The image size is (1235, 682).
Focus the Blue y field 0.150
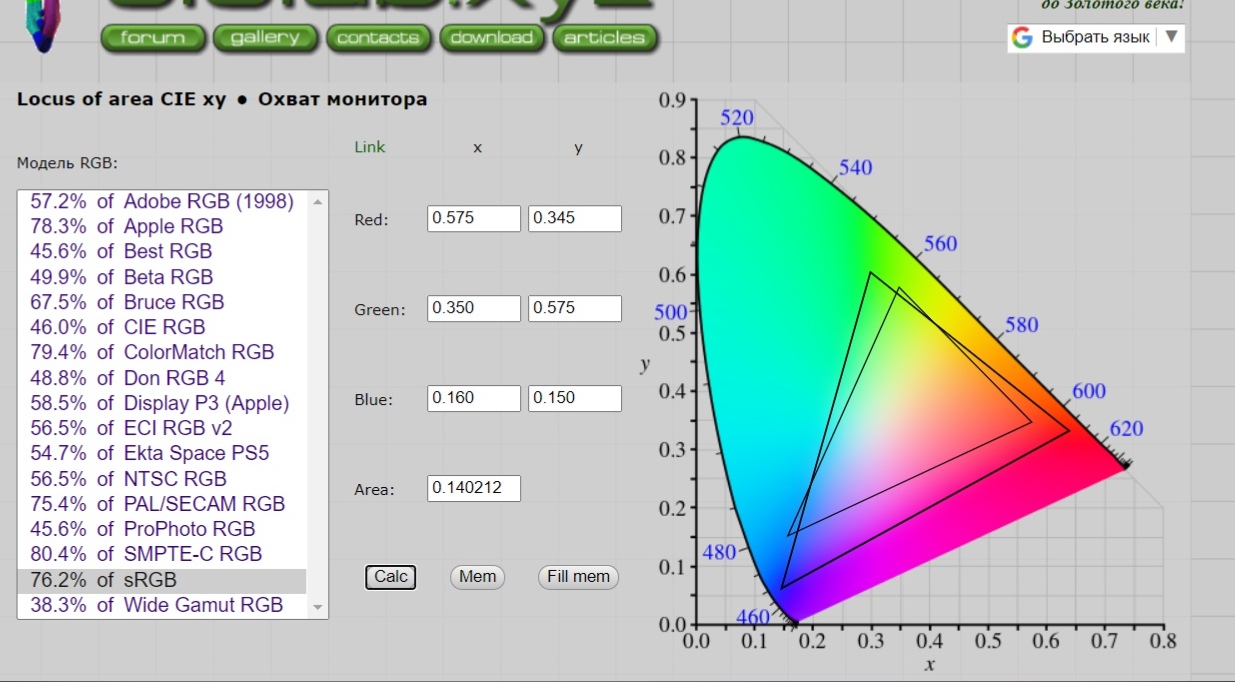[x=575, y=398]
